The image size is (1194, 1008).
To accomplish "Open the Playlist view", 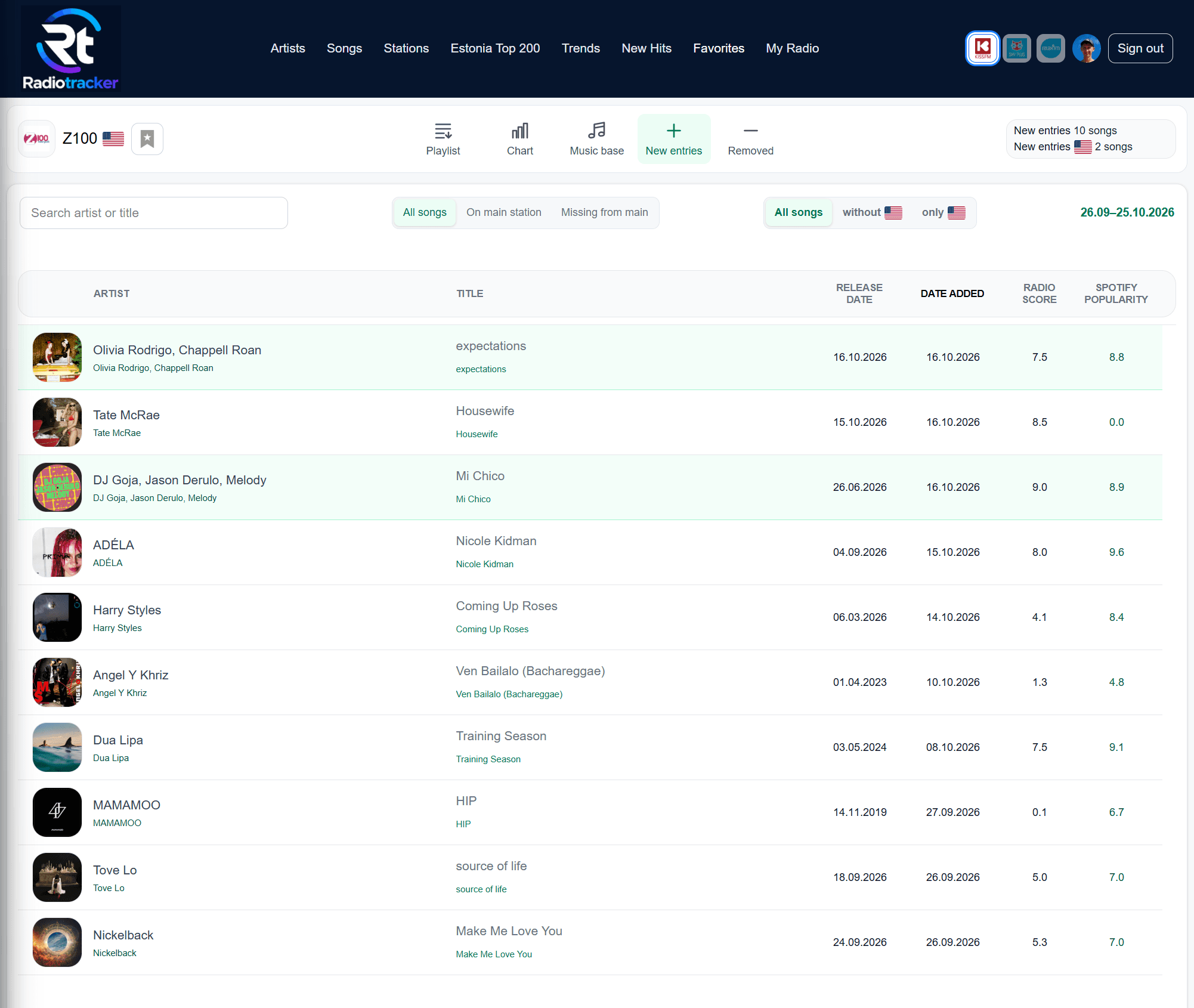I will [443, 139].
